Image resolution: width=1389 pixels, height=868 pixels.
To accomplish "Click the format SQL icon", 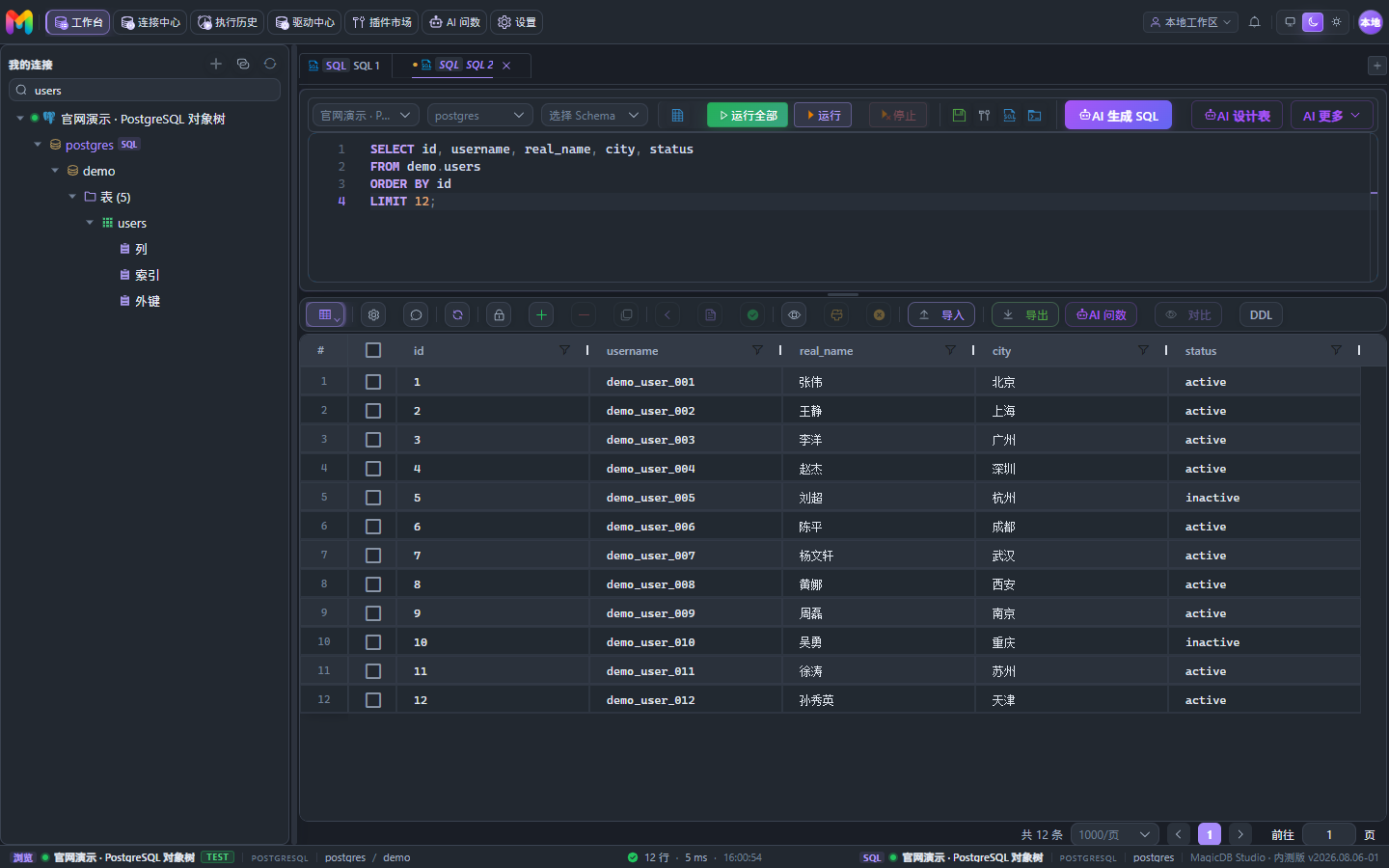I will (984, 116).
